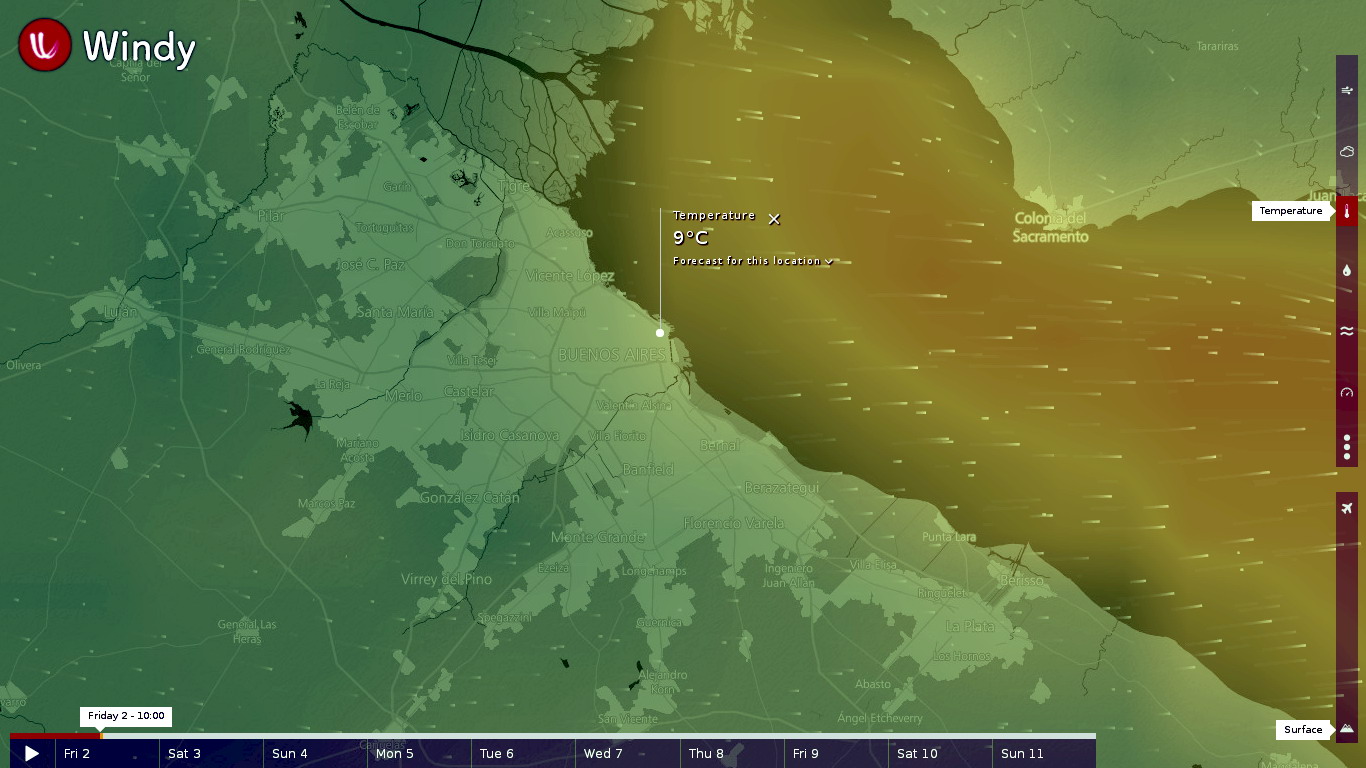Select the pressure gauge layer icon
1366x768 pixels.
(x=1347, y=392)
